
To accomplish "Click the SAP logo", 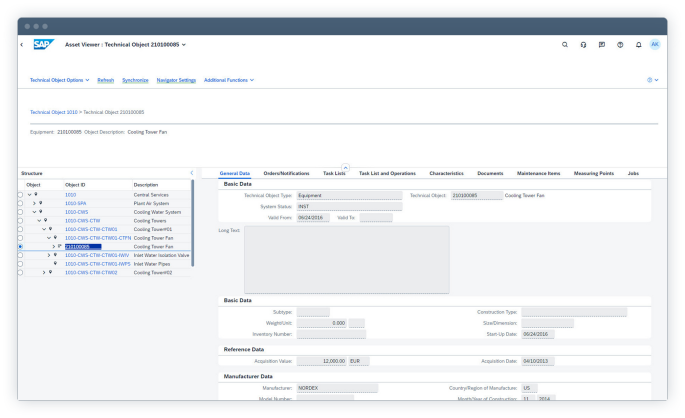I will click(42, 44).
